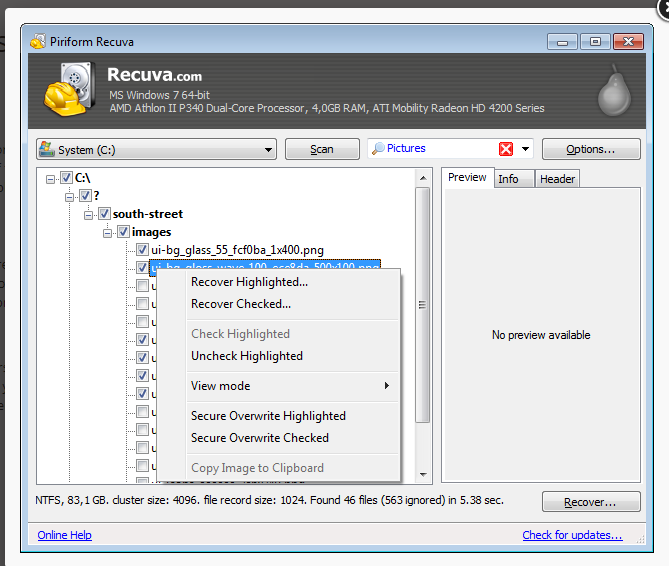
Task: Switch to the Info tab
Action: coord(514,179)
